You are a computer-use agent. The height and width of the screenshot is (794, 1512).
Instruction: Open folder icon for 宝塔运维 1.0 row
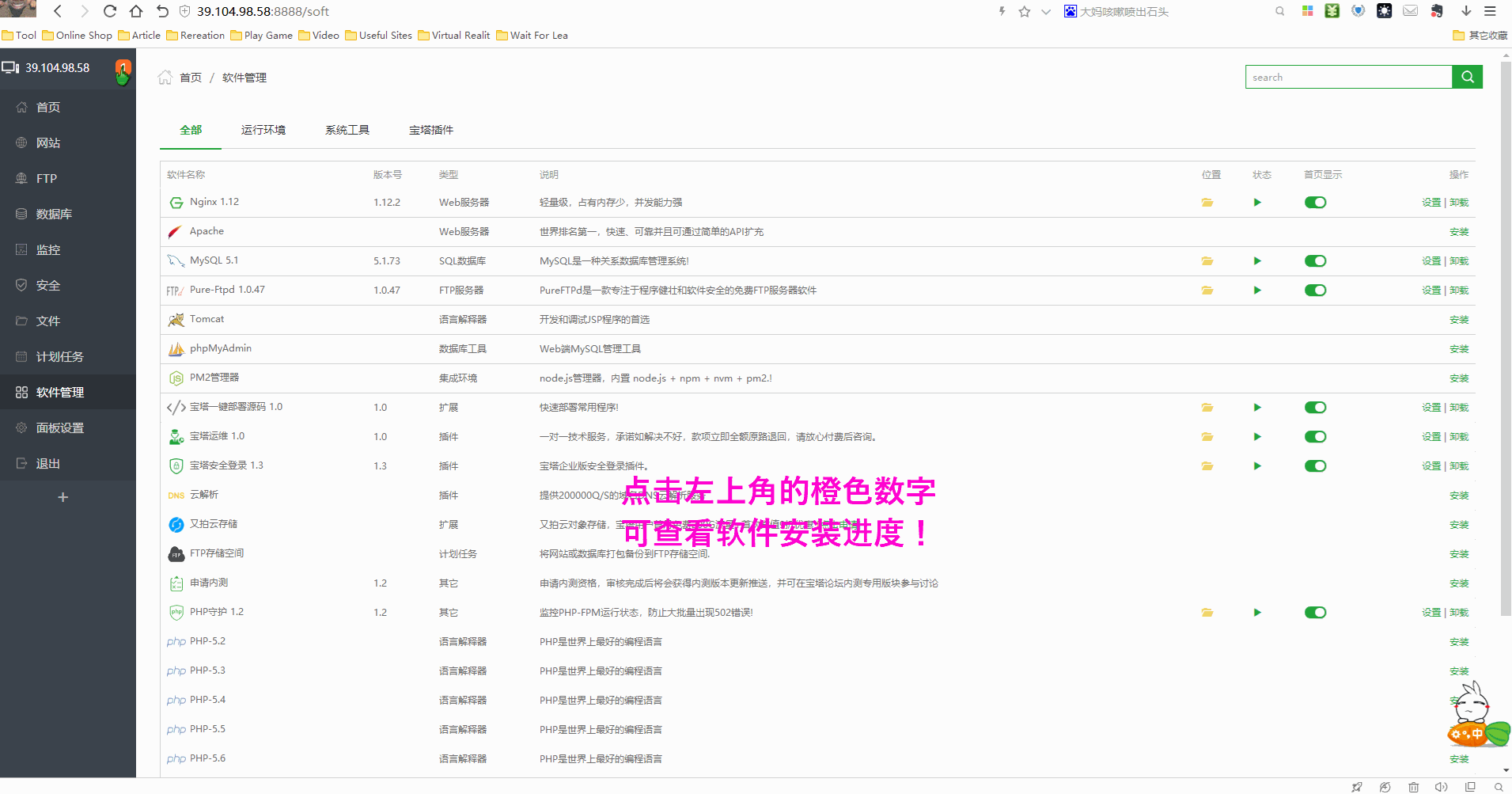(1207, 437)
